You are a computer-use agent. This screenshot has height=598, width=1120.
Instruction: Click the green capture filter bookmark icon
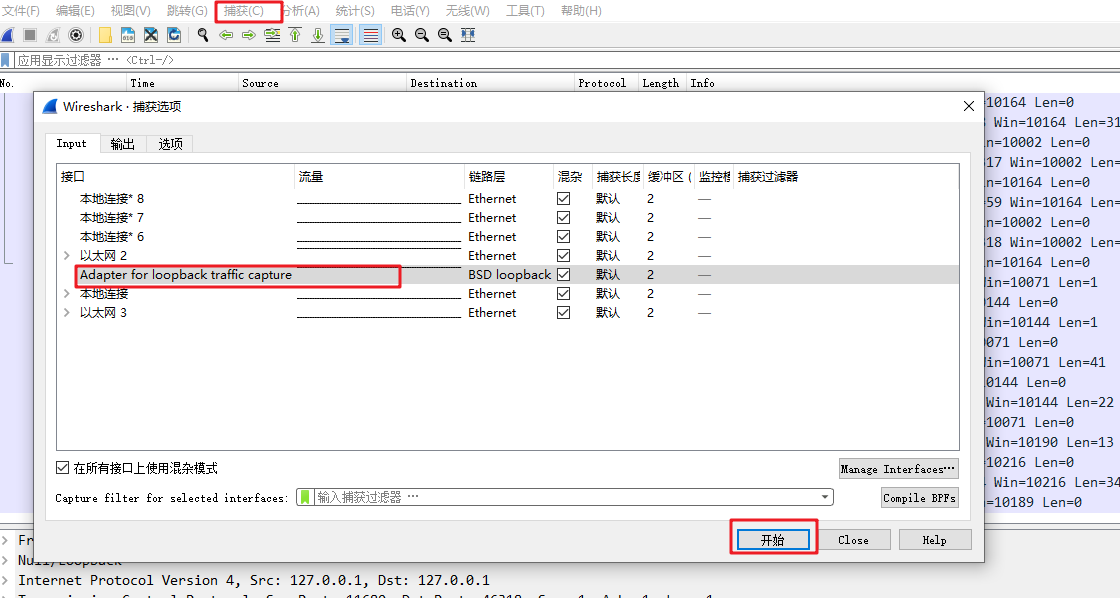point(305,497)
